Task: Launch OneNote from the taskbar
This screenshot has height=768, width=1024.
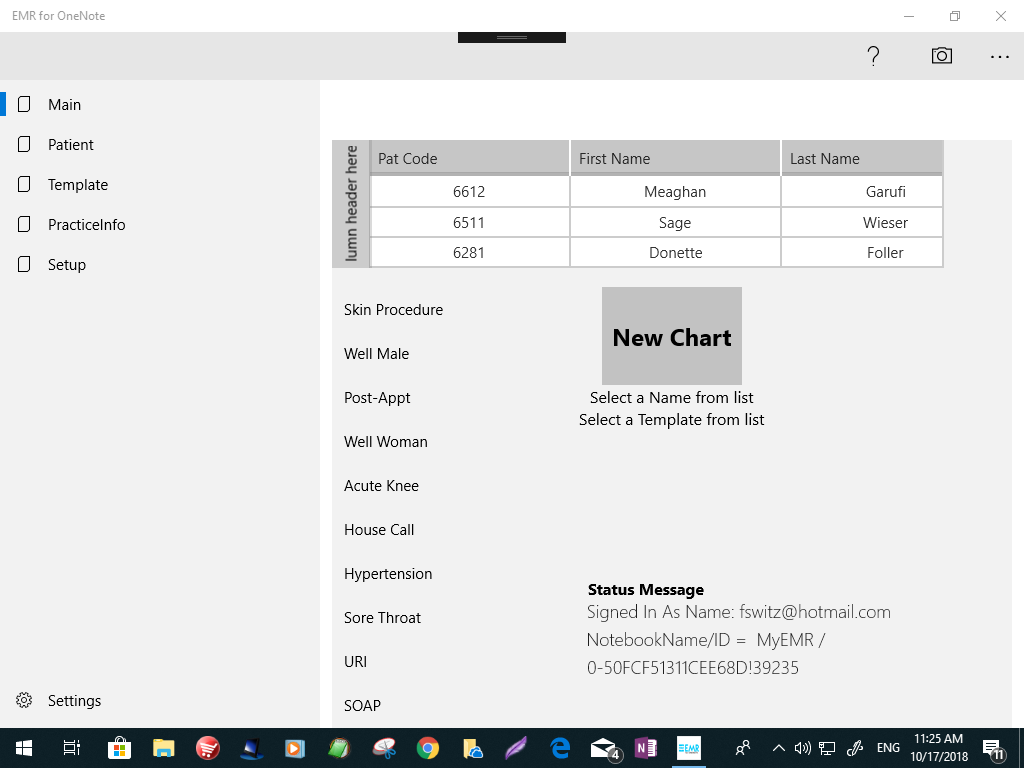Action: (646, 747)
